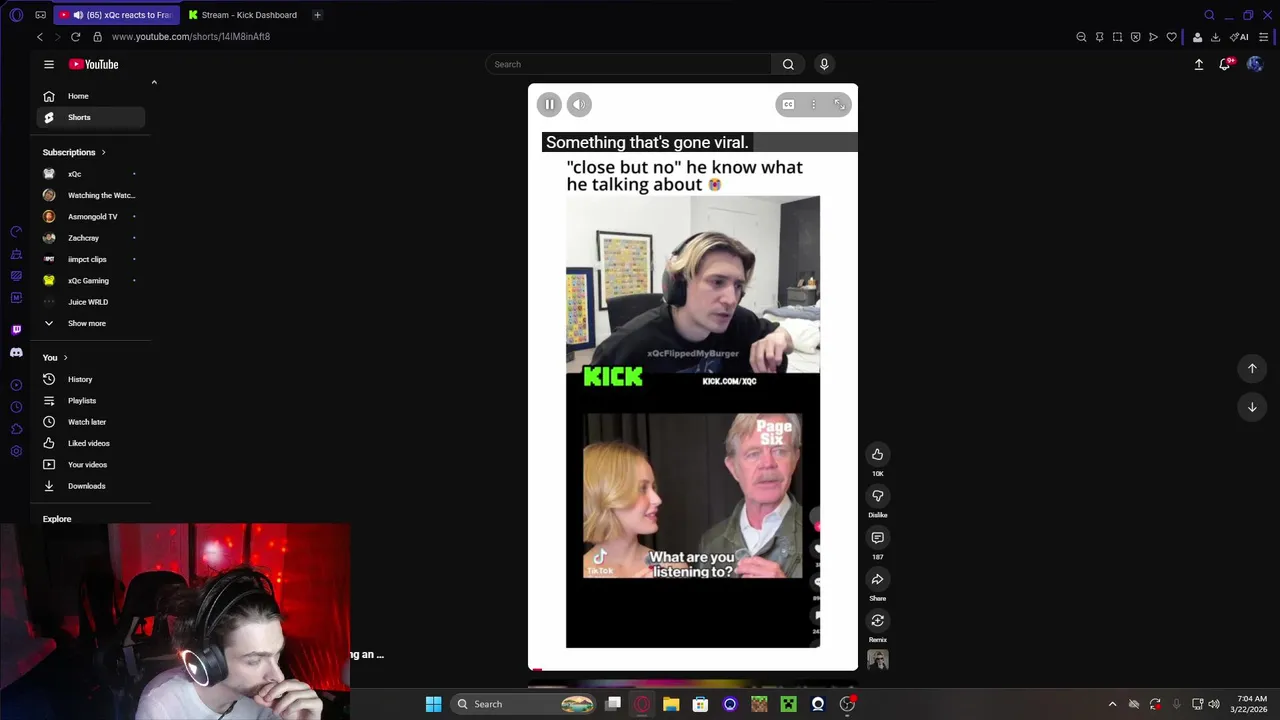Switch to the Stream - Kick Dashboard tab
The height and width of the screenshot is (720, 1280).
(x=243, y=15)
